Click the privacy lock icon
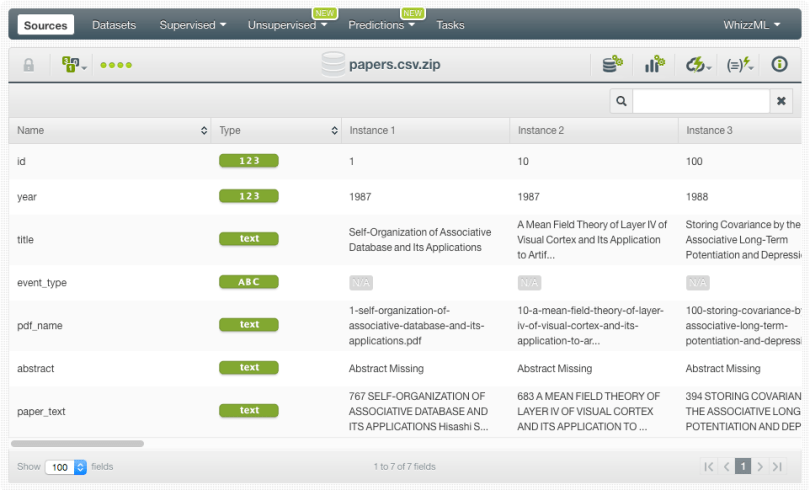The width and height of the screenshot is (810, 490). point(29,65)
